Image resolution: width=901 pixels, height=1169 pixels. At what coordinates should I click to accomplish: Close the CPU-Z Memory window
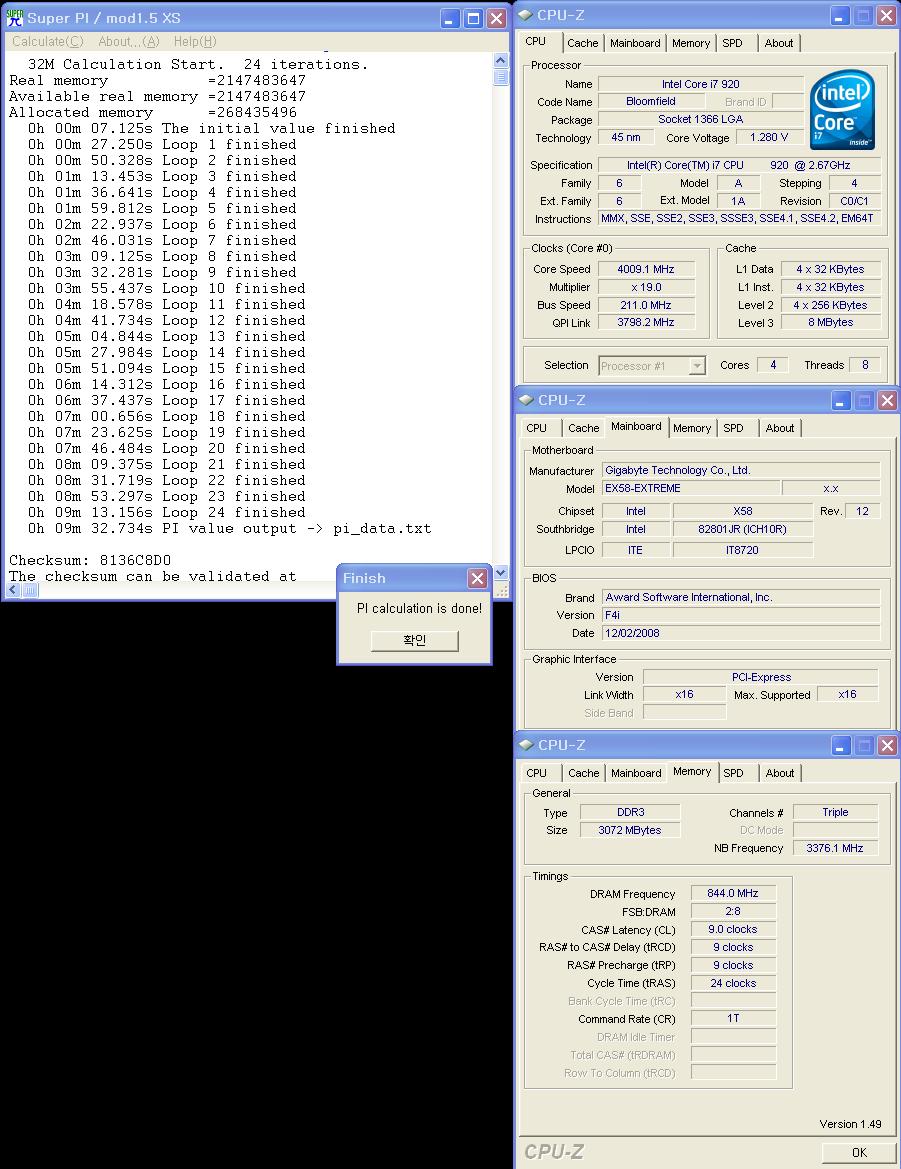click(x=887, y=746)
